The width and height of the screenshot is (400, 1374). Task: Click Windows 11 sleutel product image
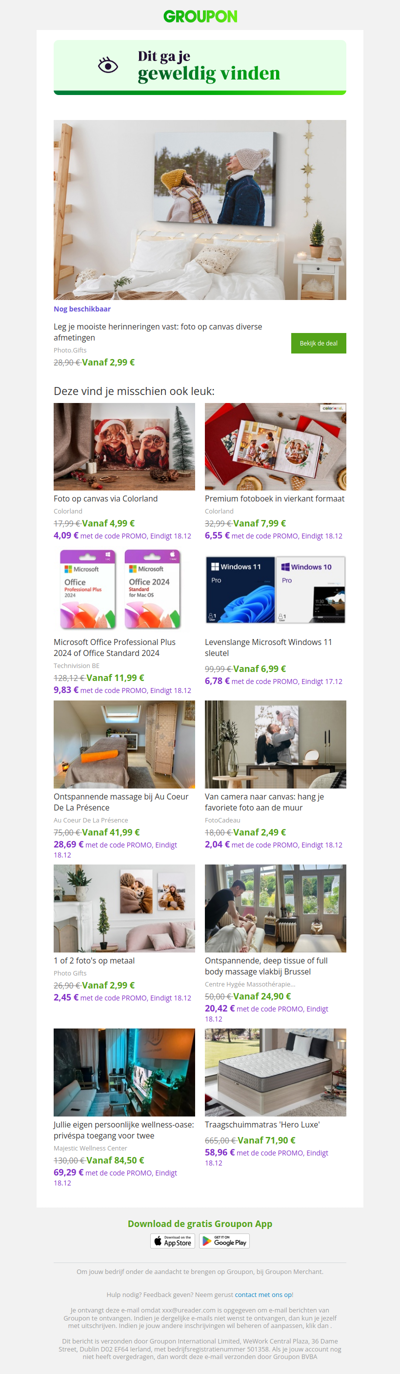pyautogui.click(x=275, y=589)
